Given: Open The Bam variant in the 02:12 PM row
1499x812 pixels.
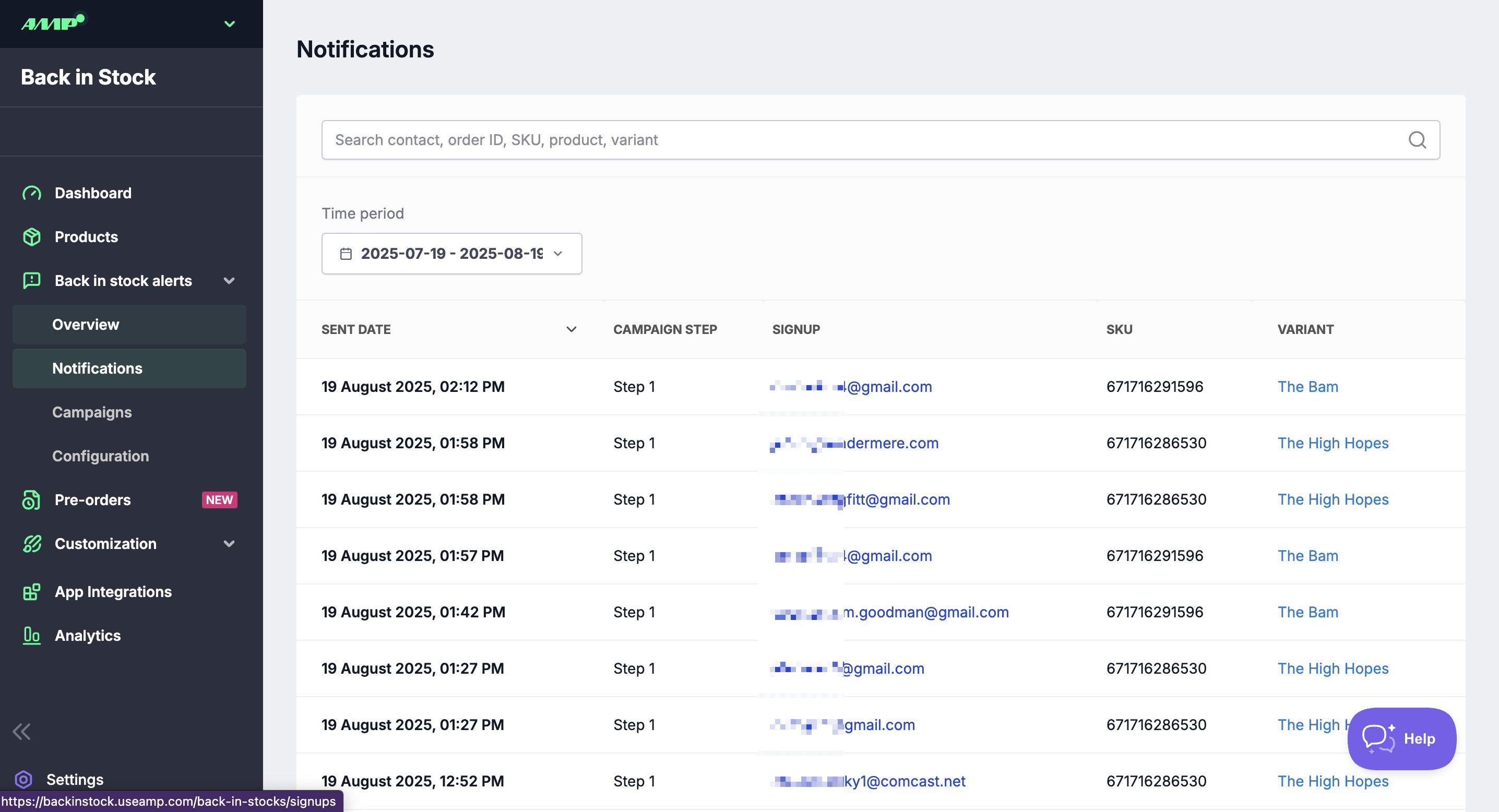Looking at the screenshot, I should coord(1307,387).
